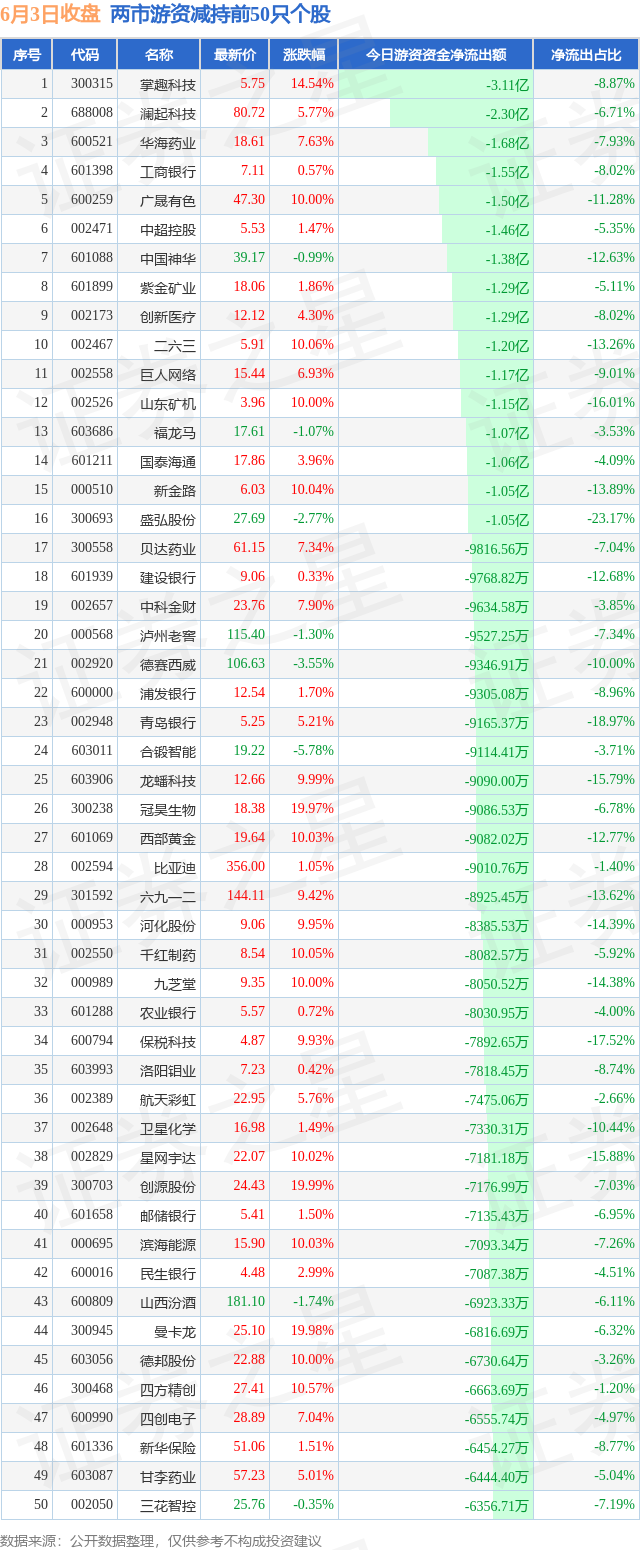Screen dimensions: 640x1550
Task: Select the title 两市游资减持前50只个股
Action: [x=220, y=14]
